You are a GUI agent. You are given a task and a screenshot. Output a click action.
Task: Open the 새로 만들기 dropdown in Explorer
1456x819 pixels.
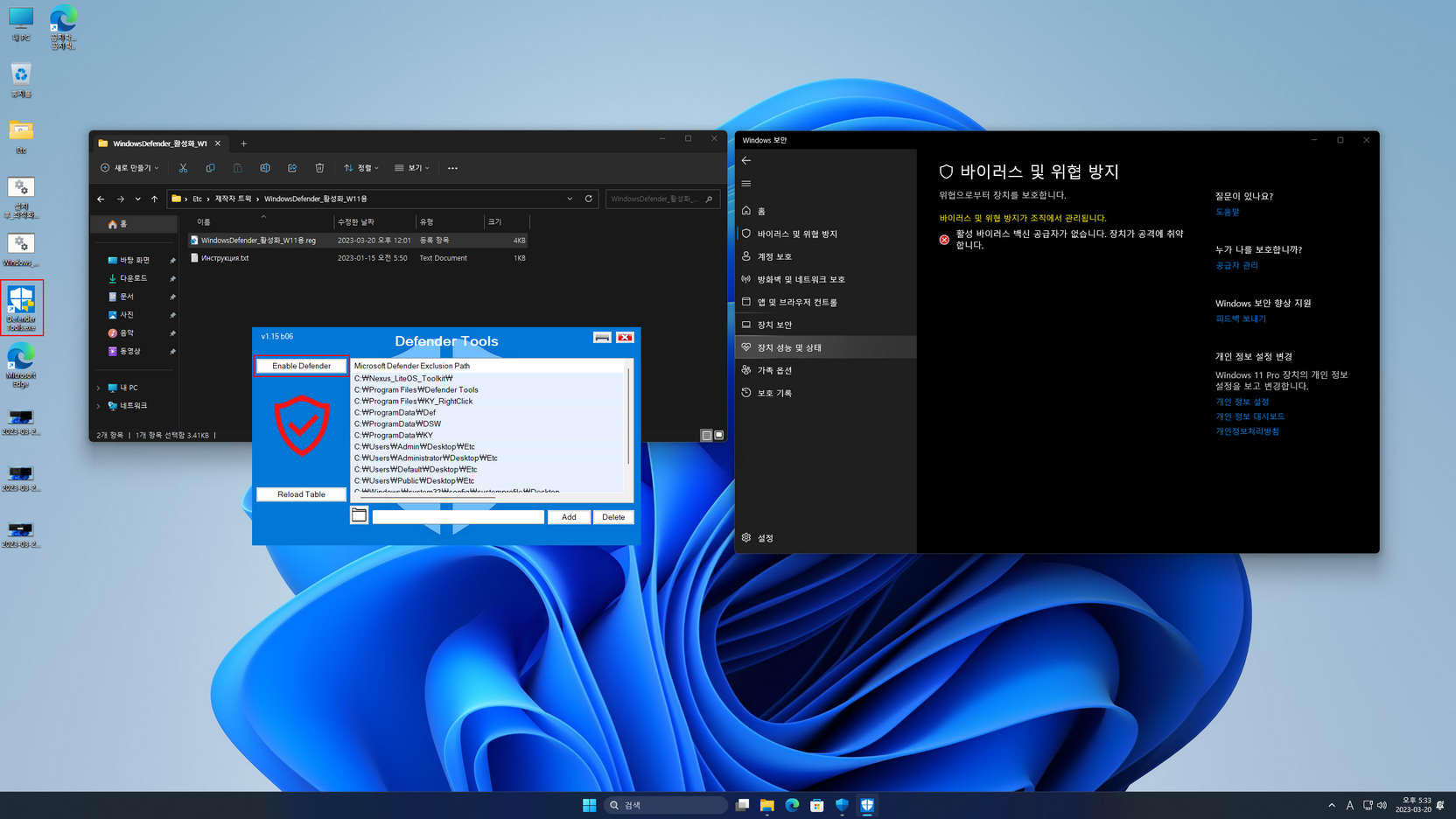point(129,168)
